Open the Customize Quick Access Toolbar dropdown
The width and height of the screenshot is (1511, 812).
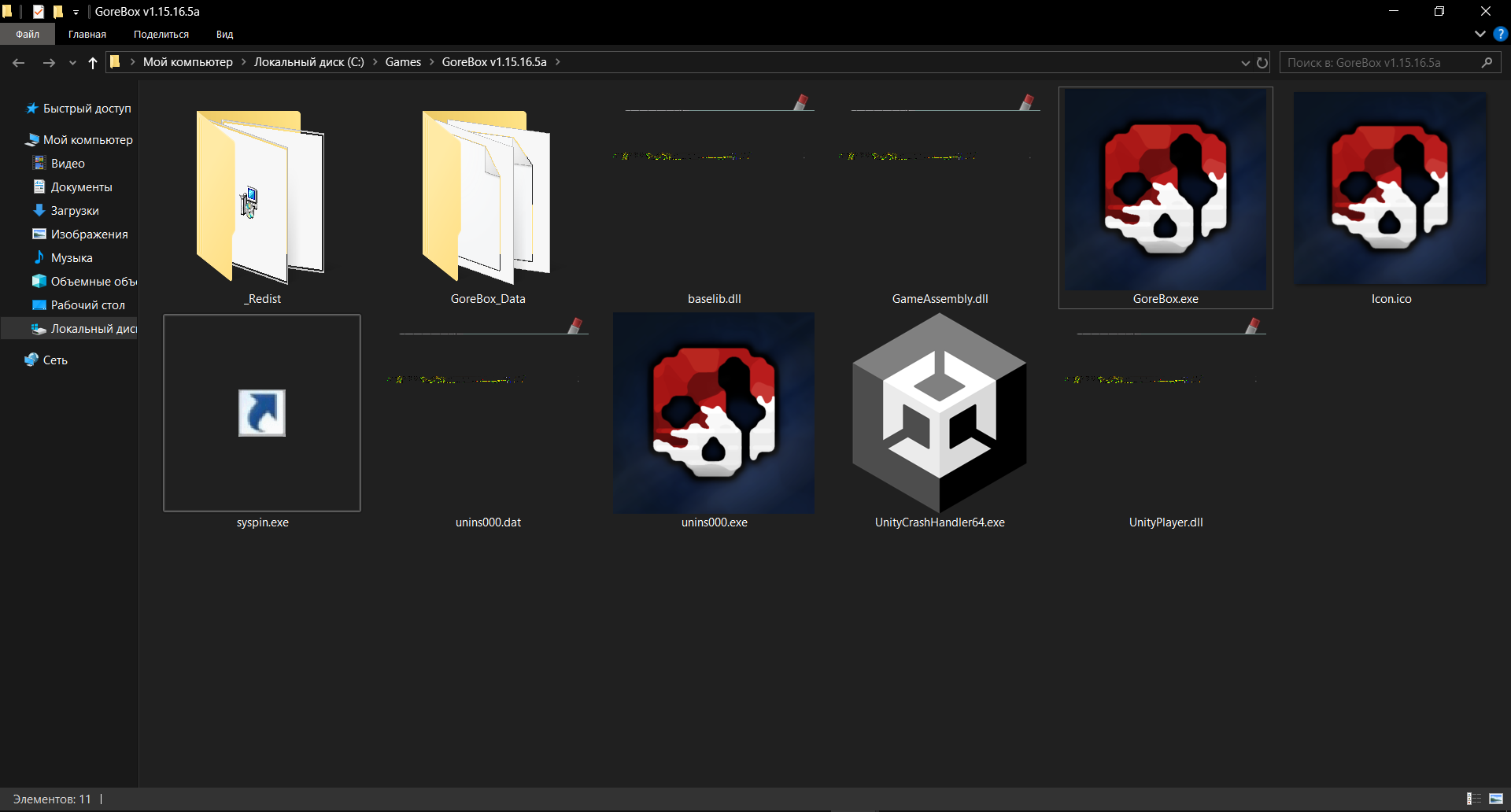pyautogui.click(x=76, y=12)
